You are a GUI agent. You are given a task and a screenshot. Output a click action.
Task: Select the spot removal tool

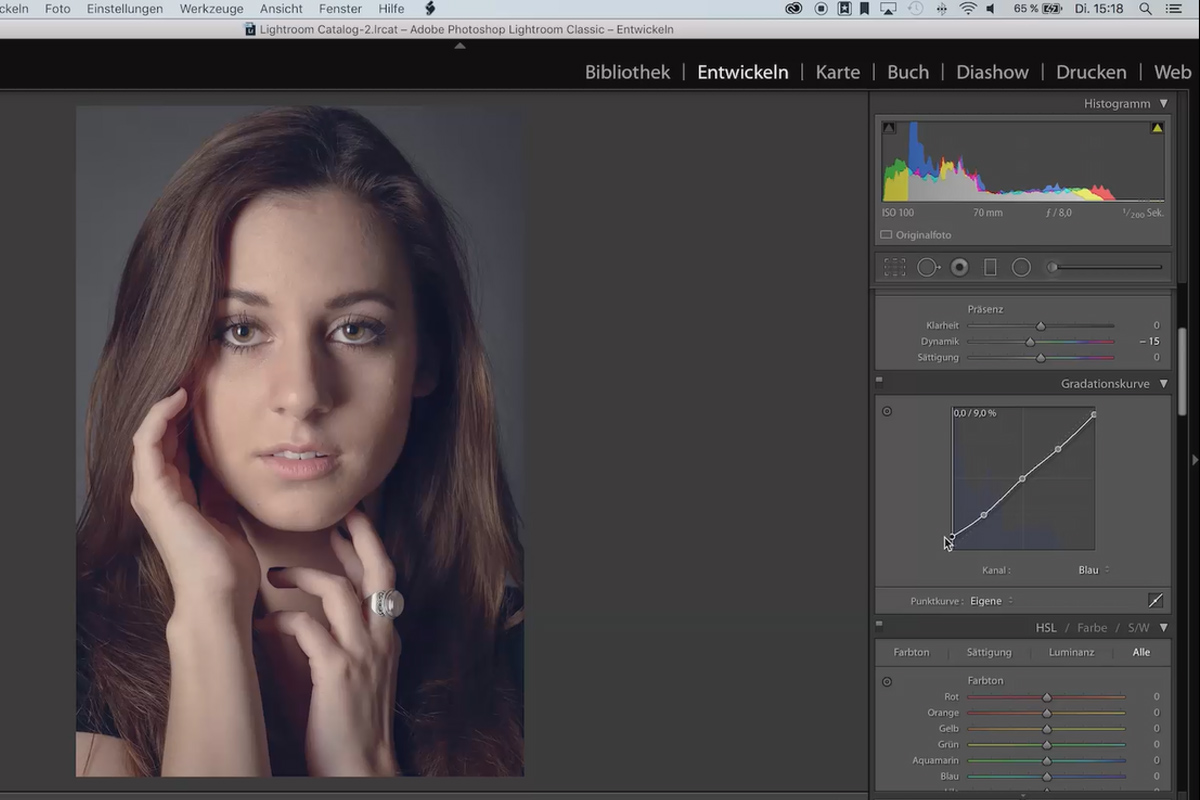[929, 267]
